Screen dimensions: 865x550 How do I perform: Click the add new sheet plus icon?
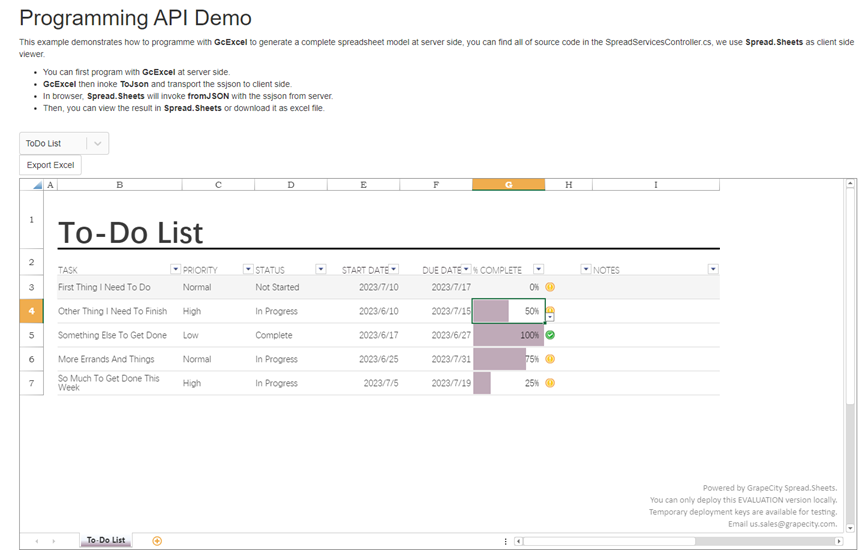click(157, 541)
